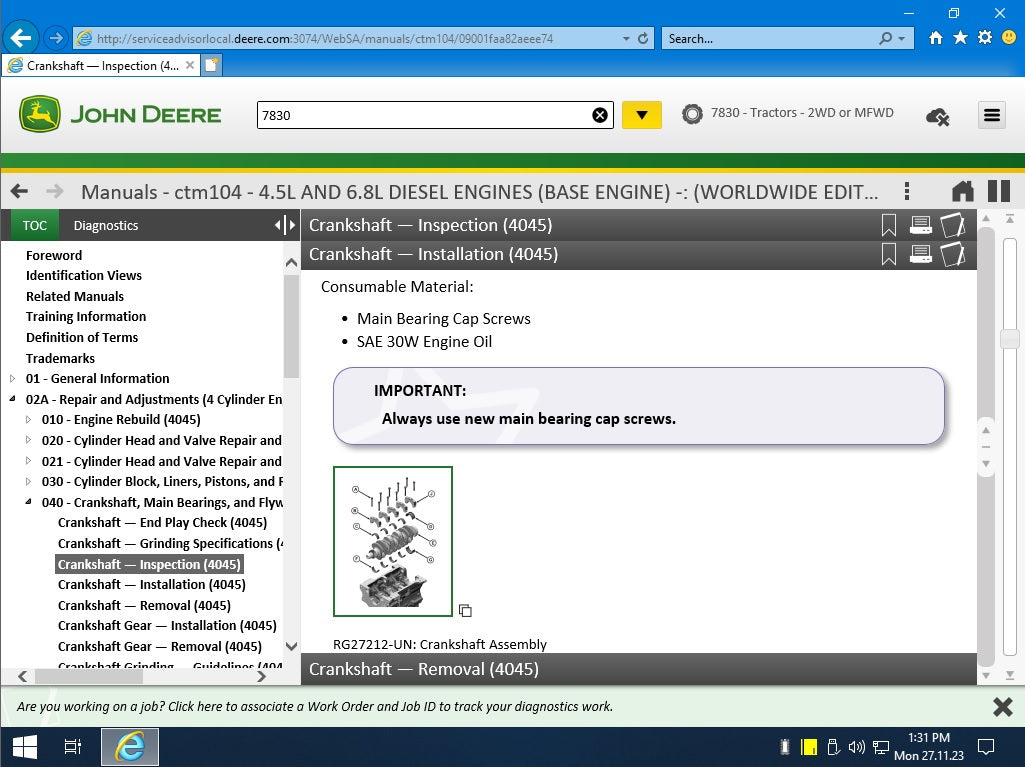Open the hamburger menu in the header
Viewport: 1025px width, 767px height.
point(991,115)
